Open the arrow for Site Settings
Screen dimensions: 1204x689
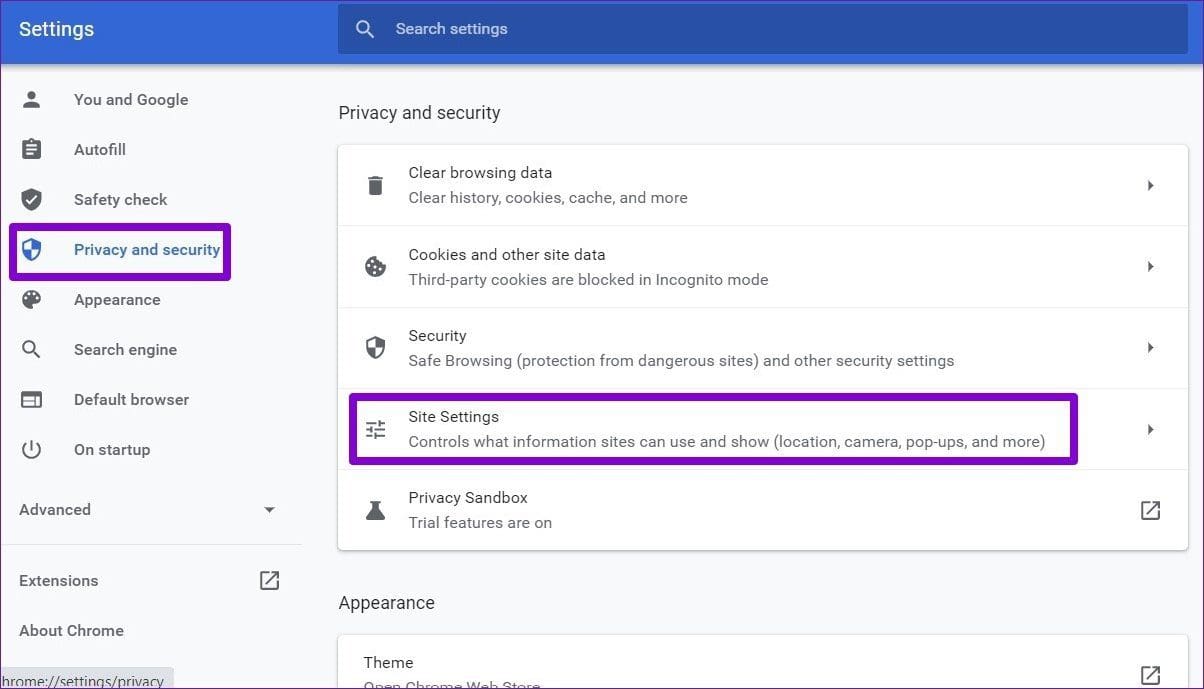pyautogui.click(x=1150, y=430)
